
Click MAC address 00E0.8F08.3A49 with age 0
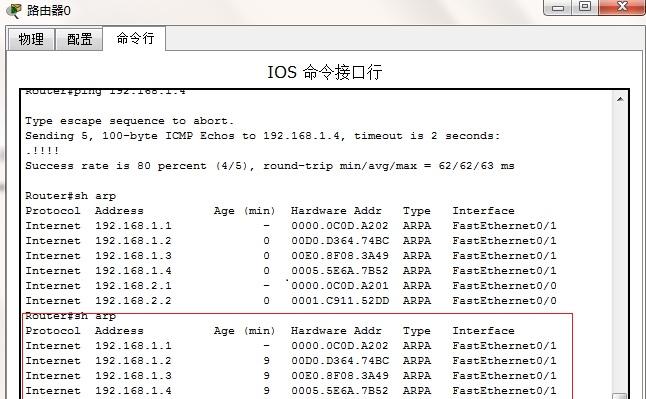click(340, 256)
